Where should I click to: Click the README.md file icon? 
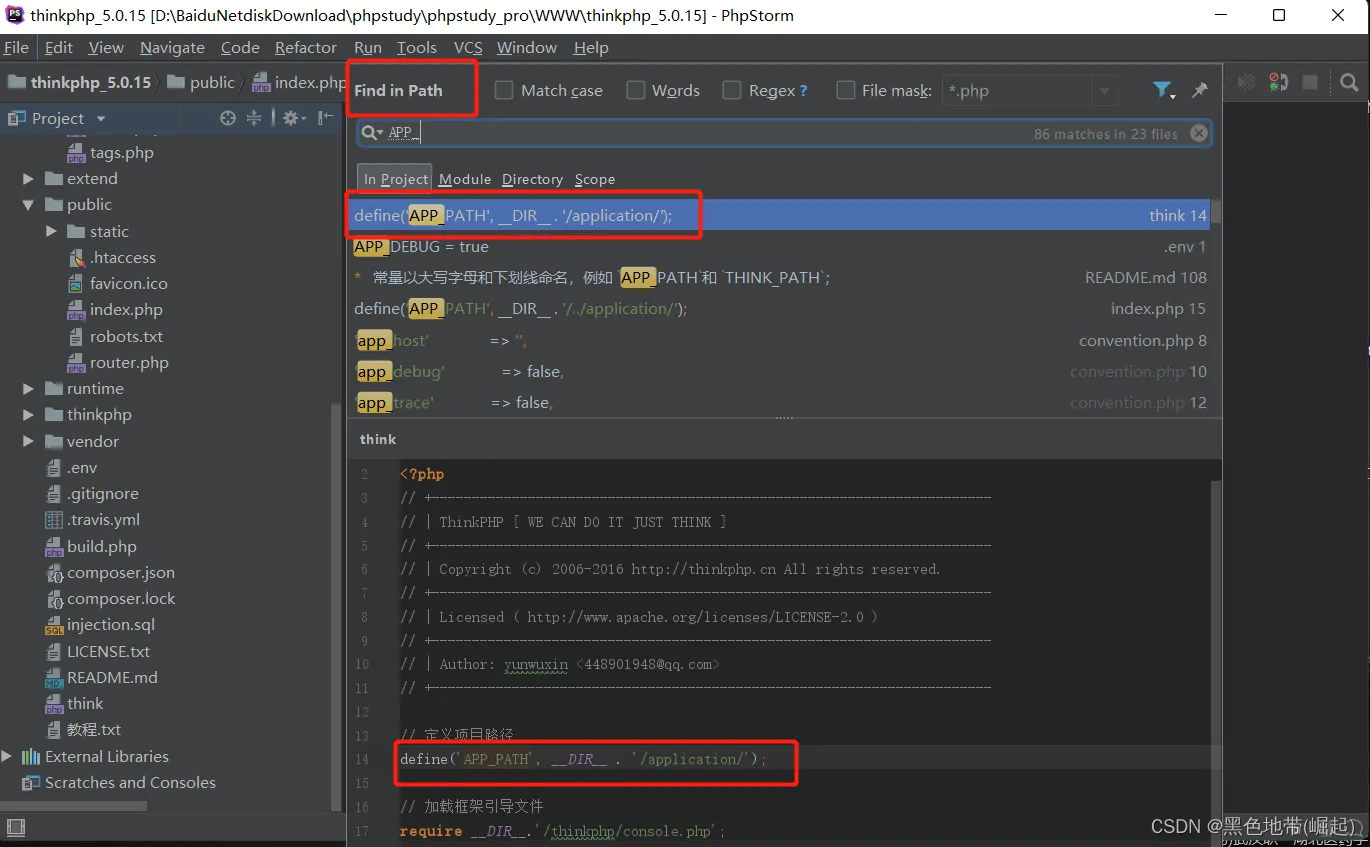pos(54,678)
